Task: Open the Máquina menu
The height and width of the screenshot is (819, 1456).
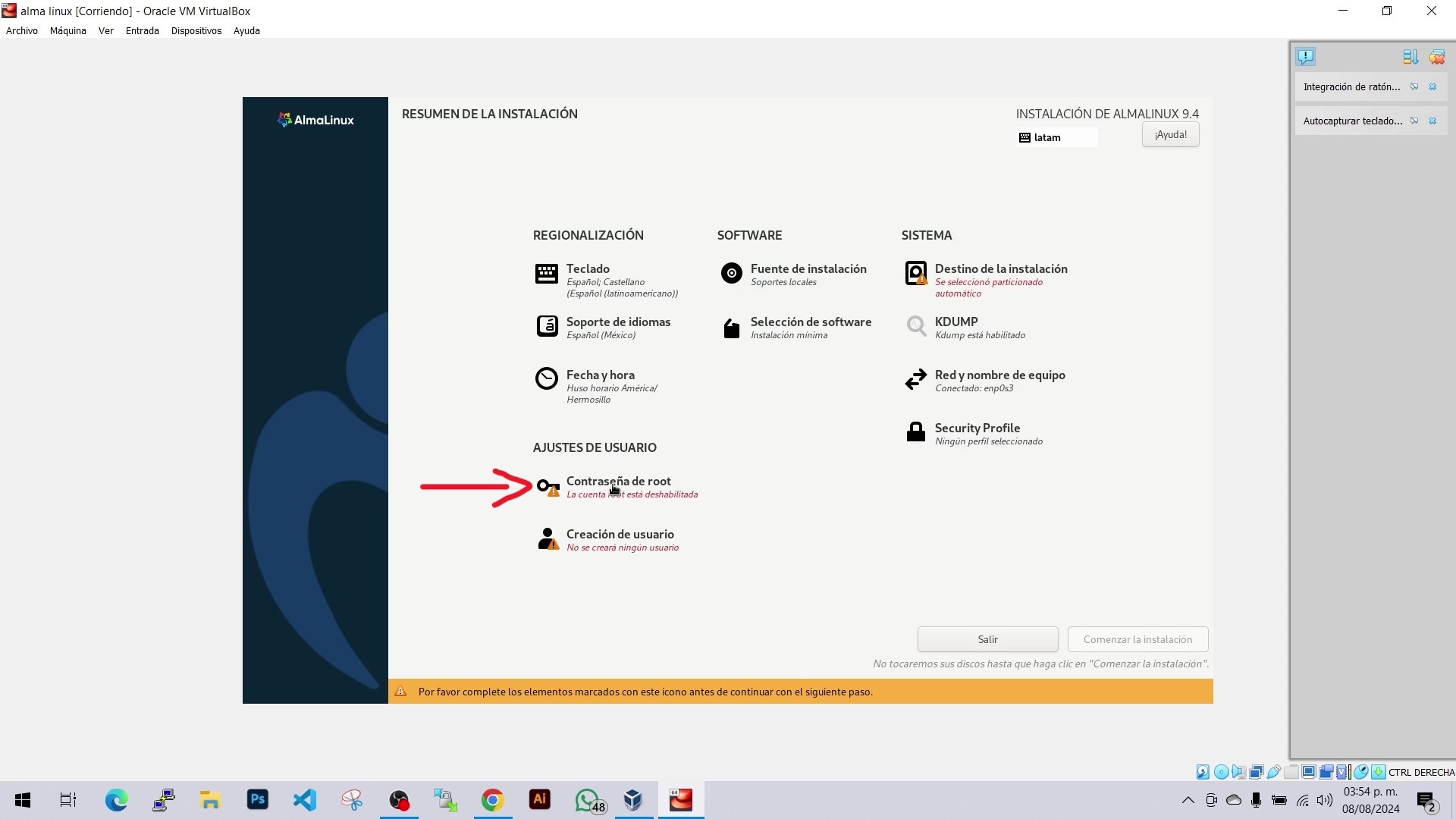Action: coord(68,31)
